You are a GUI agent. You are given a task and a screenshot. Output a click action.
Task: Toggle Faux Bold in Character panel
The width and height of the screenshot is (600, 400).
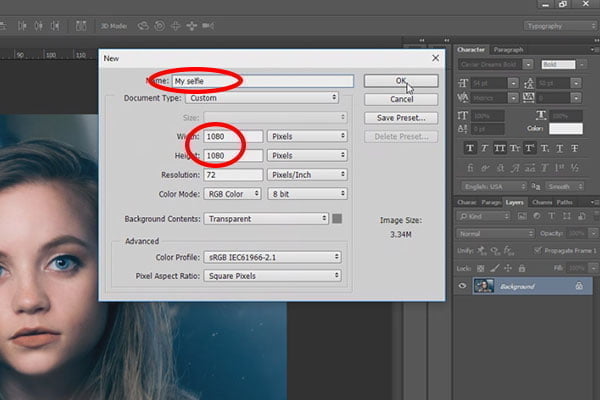[470, 149]
